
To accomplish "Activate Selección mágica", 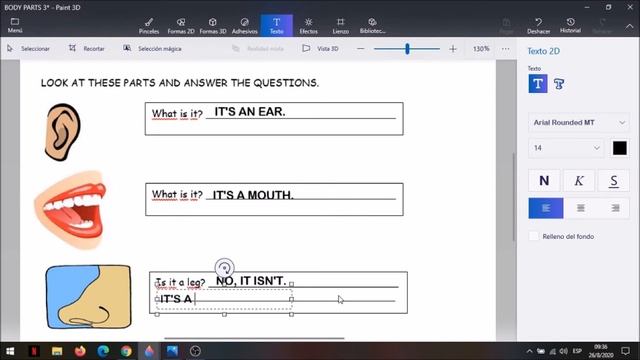I will coord(152,49).
